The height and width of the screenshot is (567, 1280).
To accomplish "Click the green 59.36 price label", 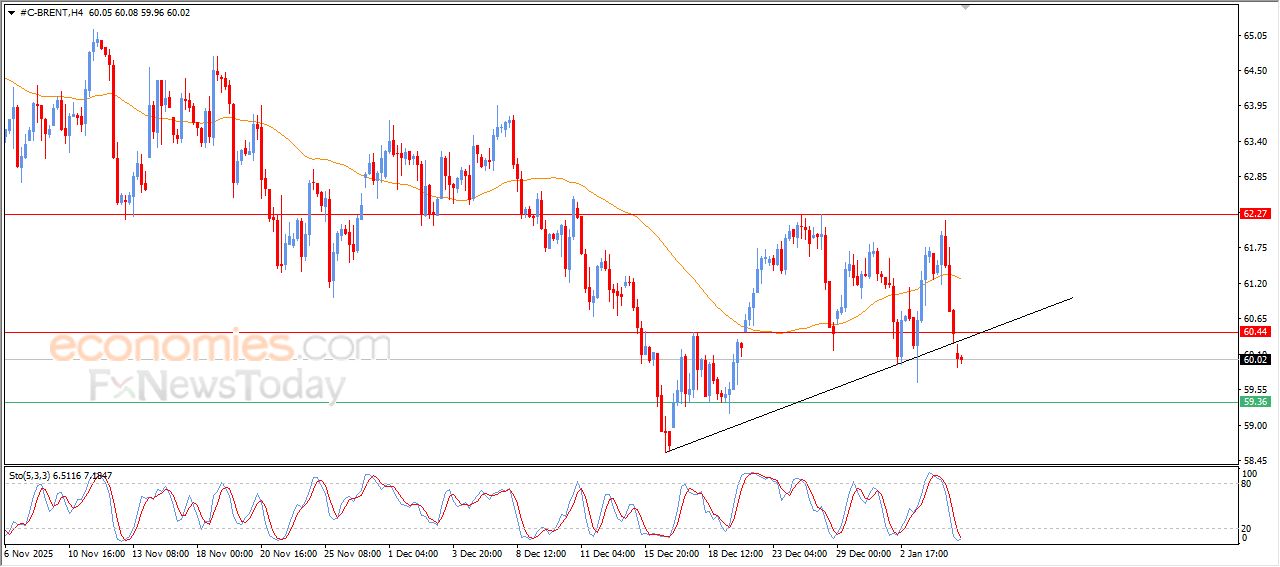I will [x=1254, y=402].
